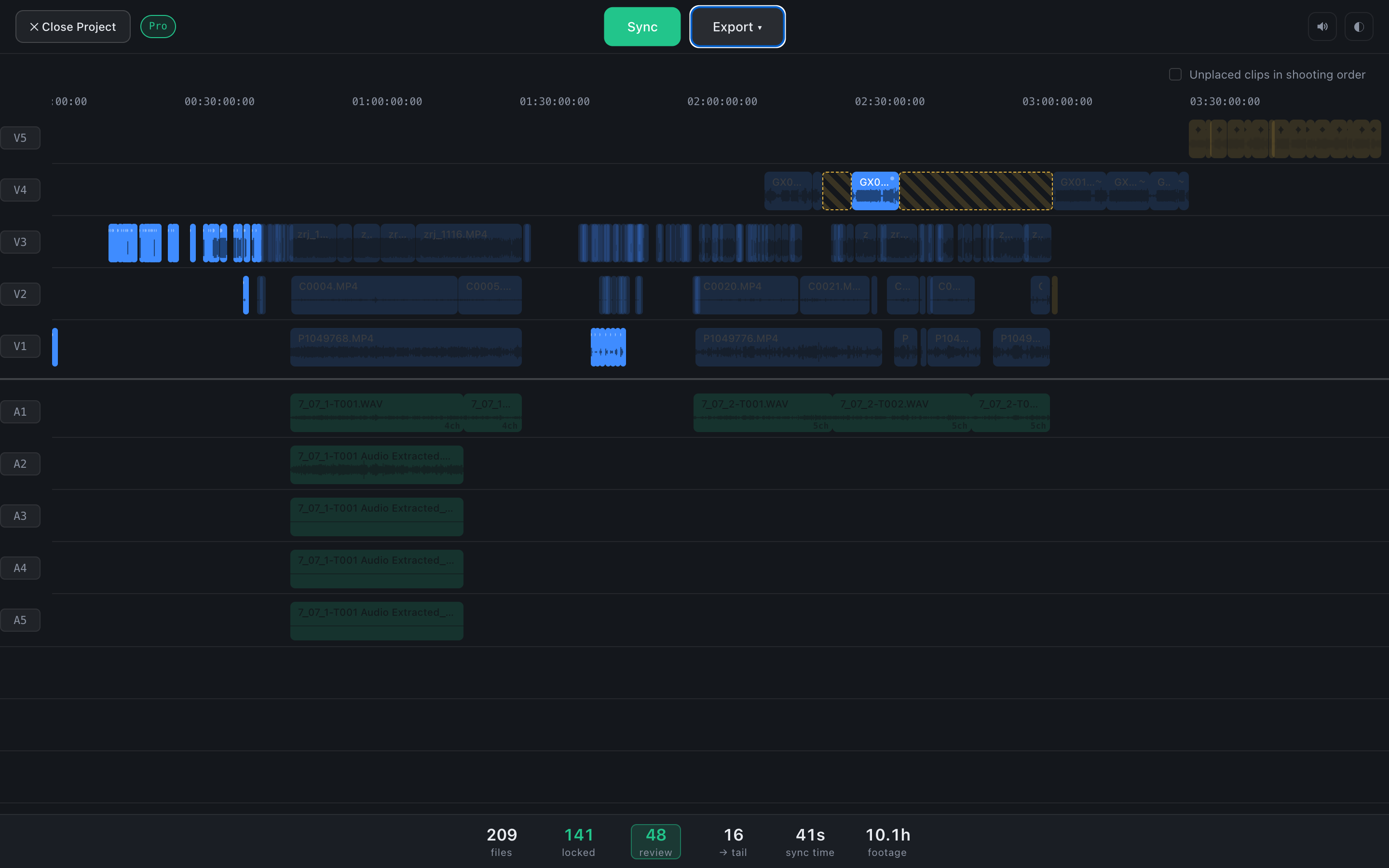Select the A1 audio track label
This screenshot has width=1389, height=868.
pyautogui.click(x=20, y=412)
